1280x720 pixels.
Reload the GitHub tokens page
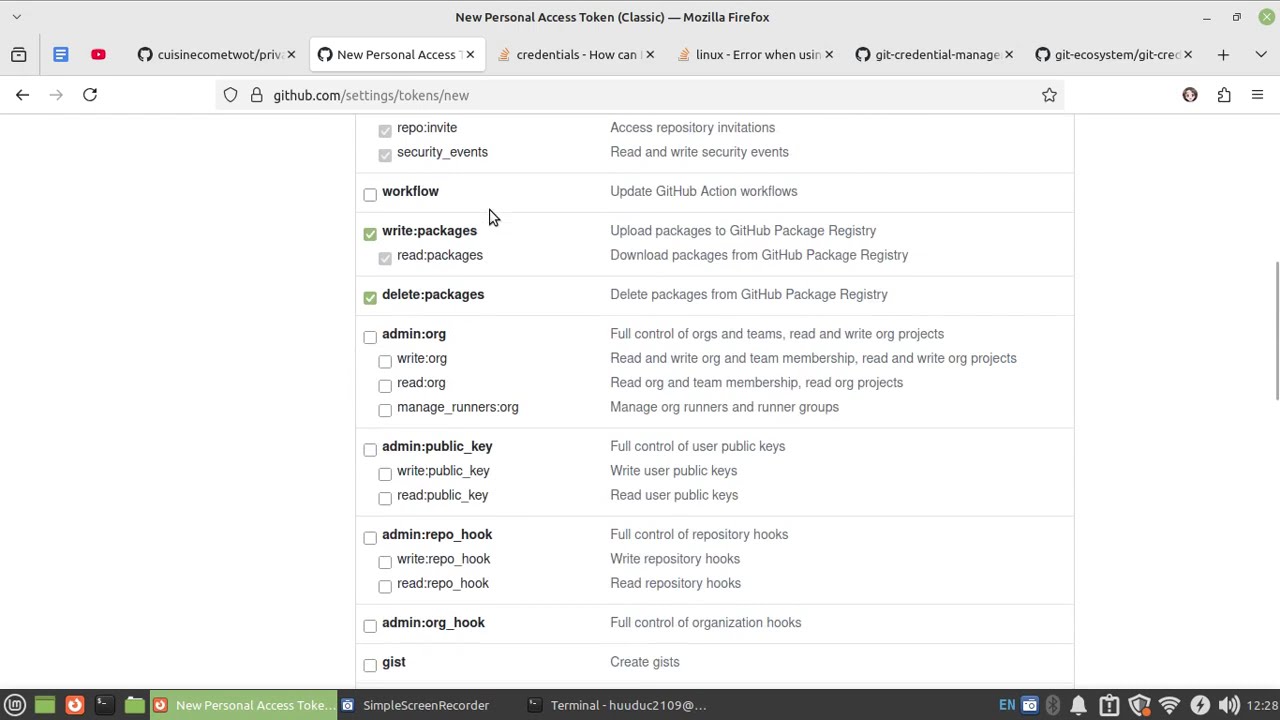[x=90, y=95]
